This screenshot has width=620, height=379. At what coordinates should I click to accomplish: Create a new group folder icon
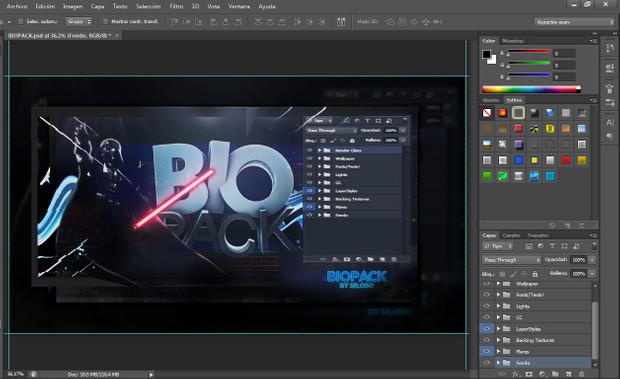pos(555,374)
